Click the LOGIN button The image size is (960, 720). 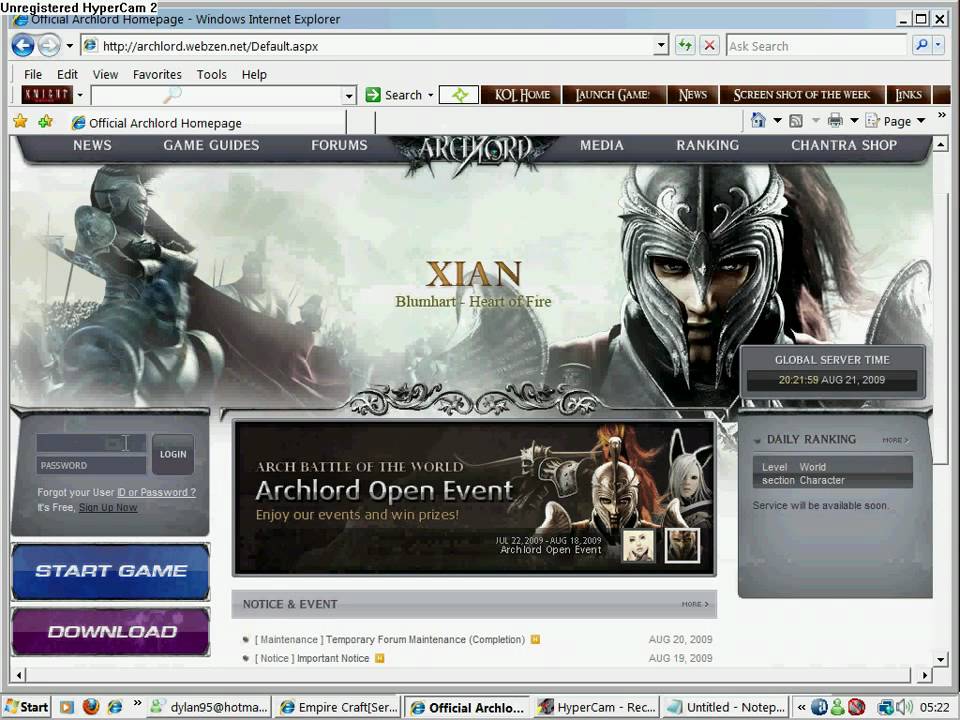pyautogui.click(x=173, y=454)
